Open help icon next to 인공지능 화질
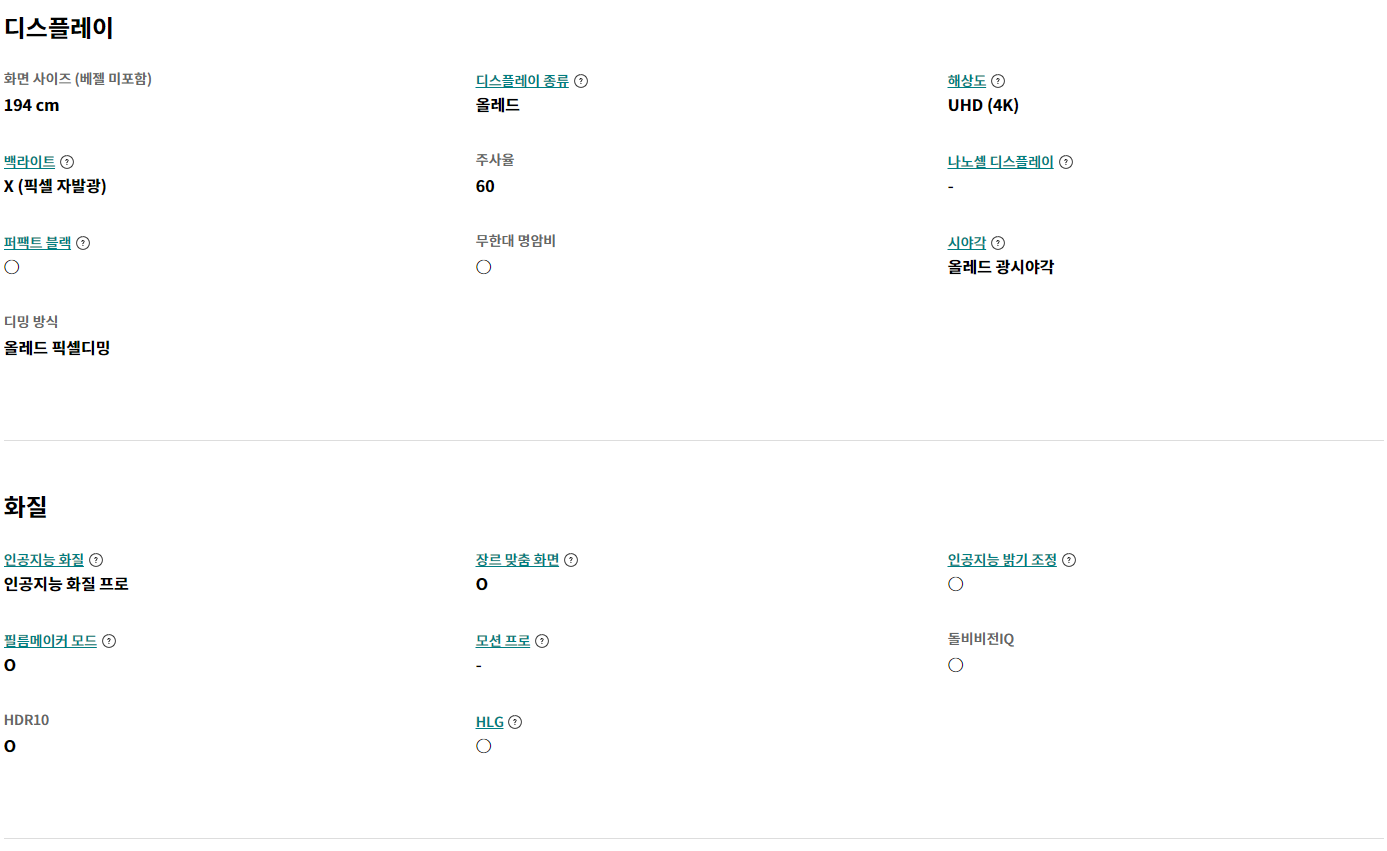The height and width of the screenshot is (851, 1387). click(96, 560)
